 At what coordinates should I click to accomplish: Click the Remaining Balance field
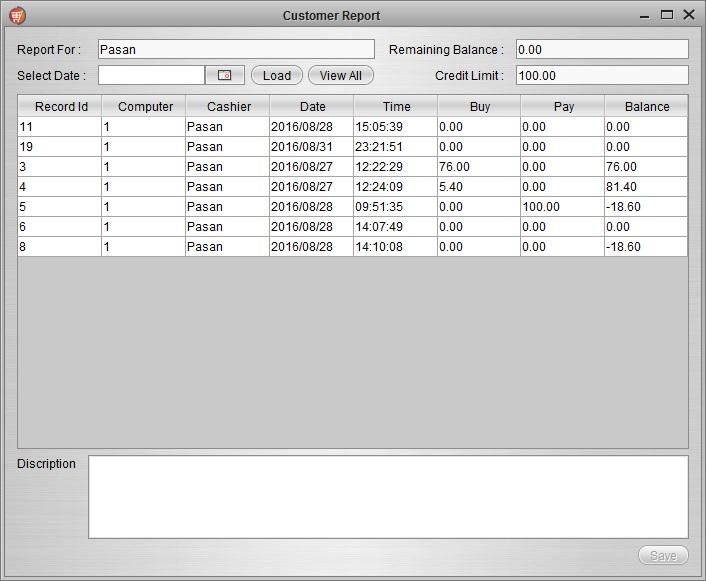click(602, 49)
